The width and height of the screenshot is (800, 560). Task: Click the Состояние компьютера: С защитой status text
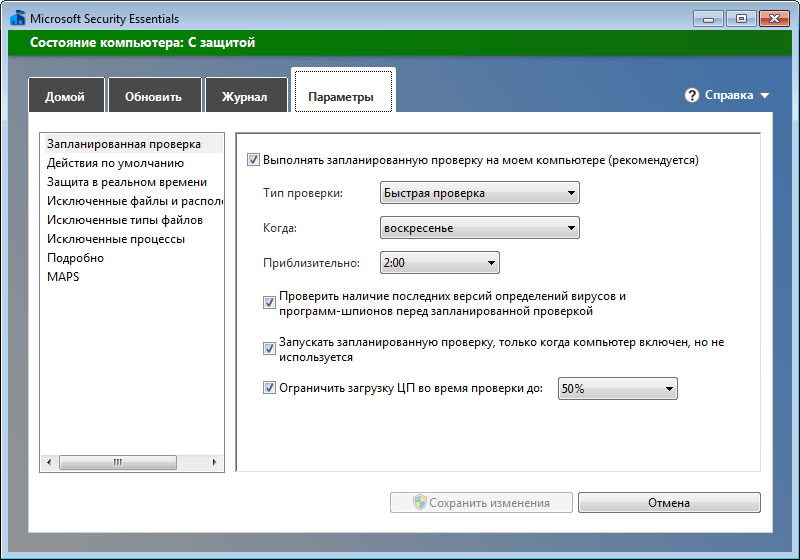point(142,42)
